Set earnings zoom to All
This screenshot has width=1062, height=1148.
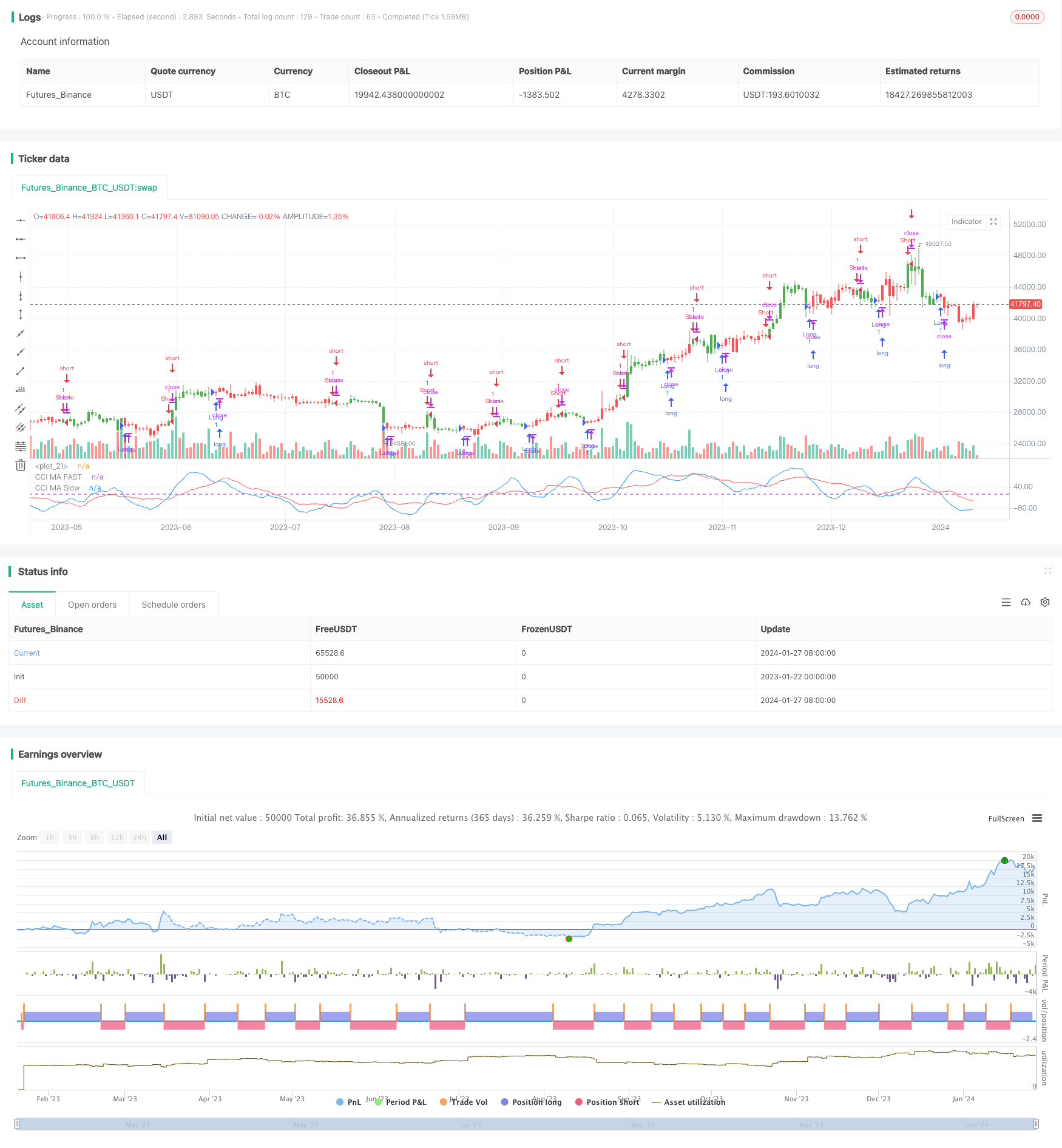click(x=162, y=837)
